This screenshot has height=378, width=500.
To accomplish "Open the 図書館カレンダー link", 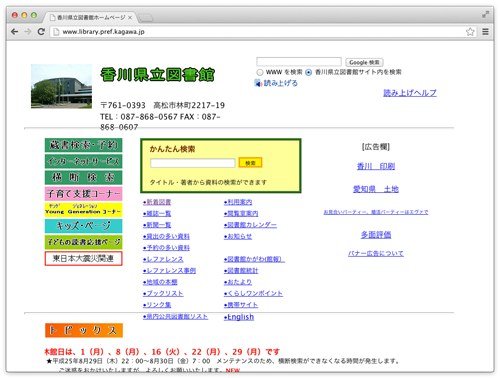I will pos(250,225).
